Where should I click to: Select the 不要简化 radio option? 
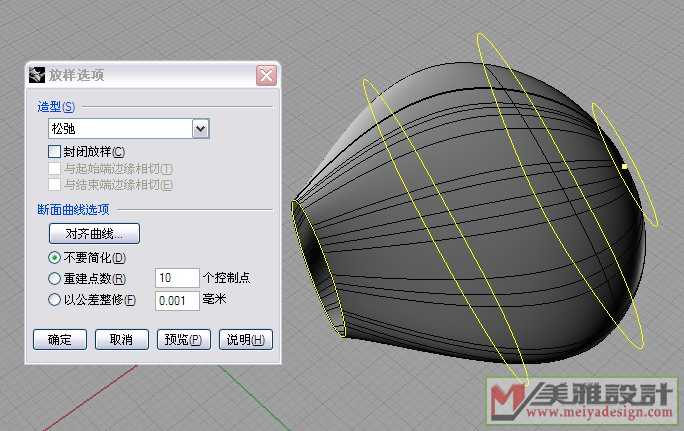point(55,258)
